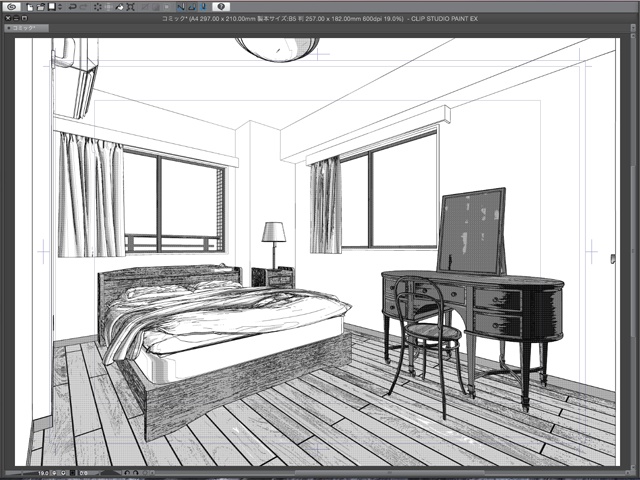The width and height of the screenshot is (640, 480).
Task: Click the Fit to screen black square icon
Action: (73, 473)
